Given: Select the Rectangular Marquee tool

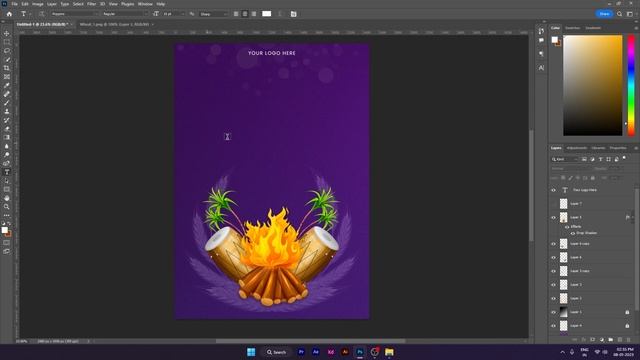Looking at the screenshot, I should pyautogui.click(x=7, y=42).
